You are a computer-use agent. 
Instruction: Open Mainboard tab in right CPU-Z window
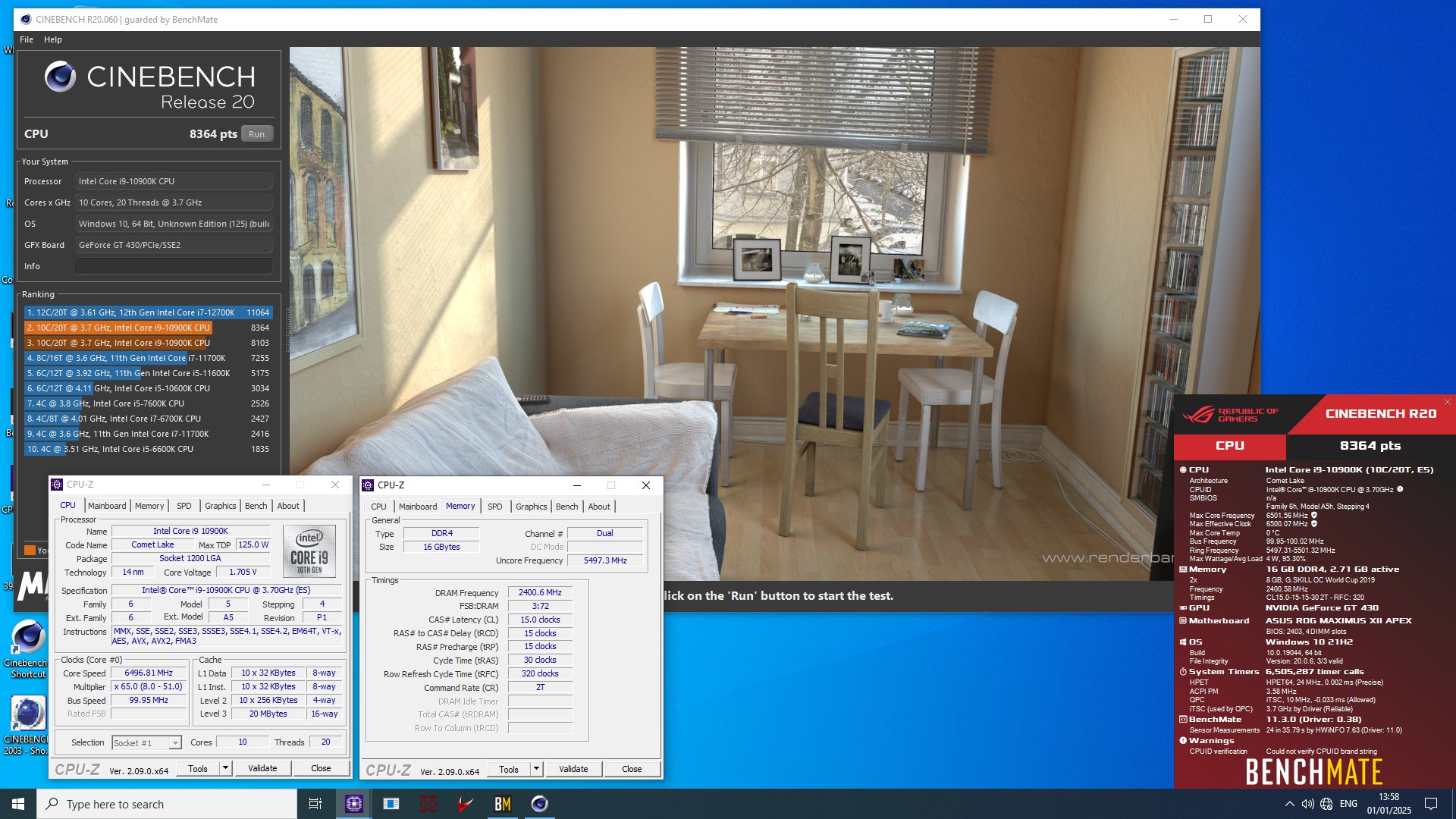[x=418, y=507]
